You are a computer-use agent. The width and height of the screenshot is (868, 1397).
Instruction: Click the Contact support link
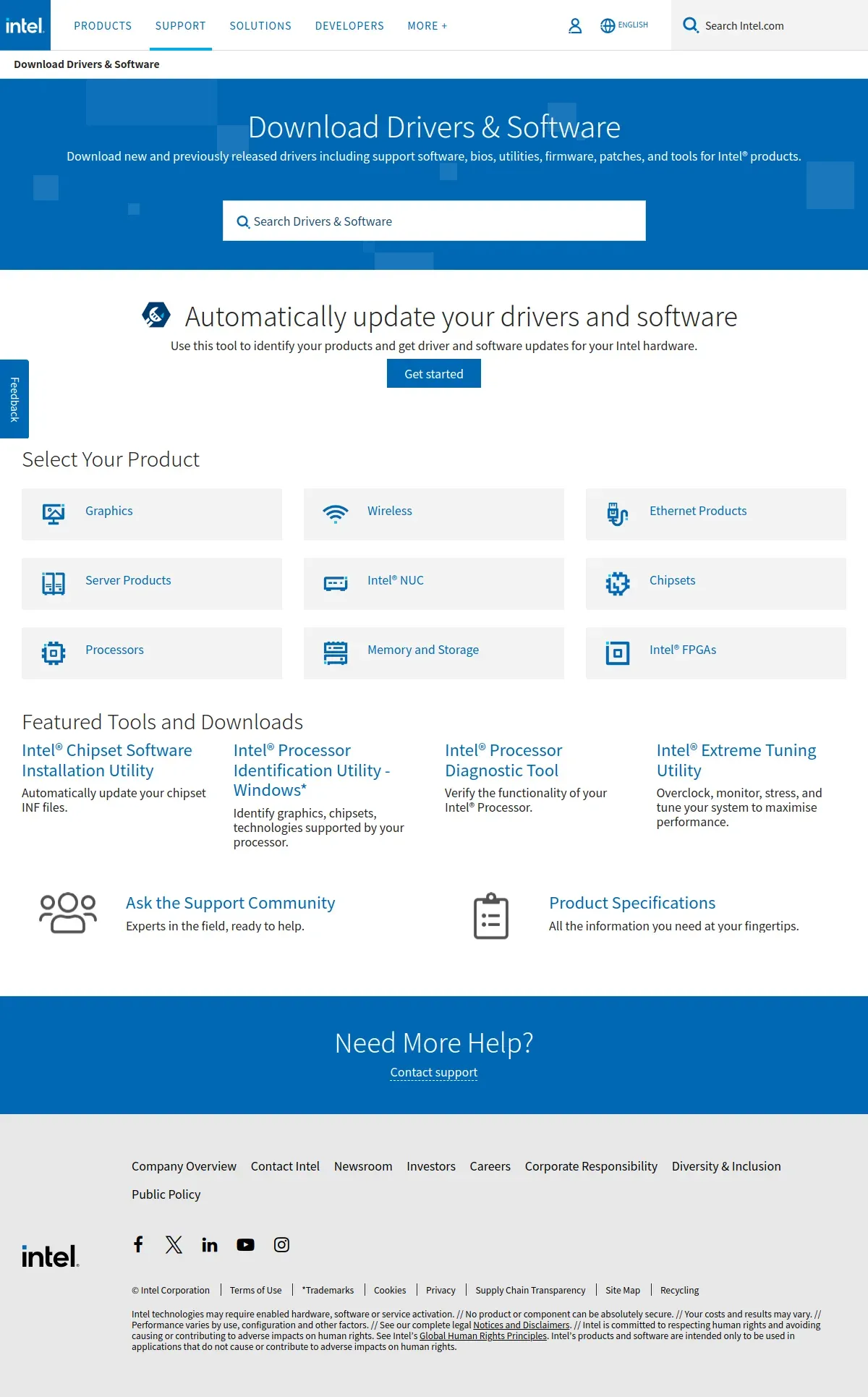pyautogui.click(x=434, y=1072)
